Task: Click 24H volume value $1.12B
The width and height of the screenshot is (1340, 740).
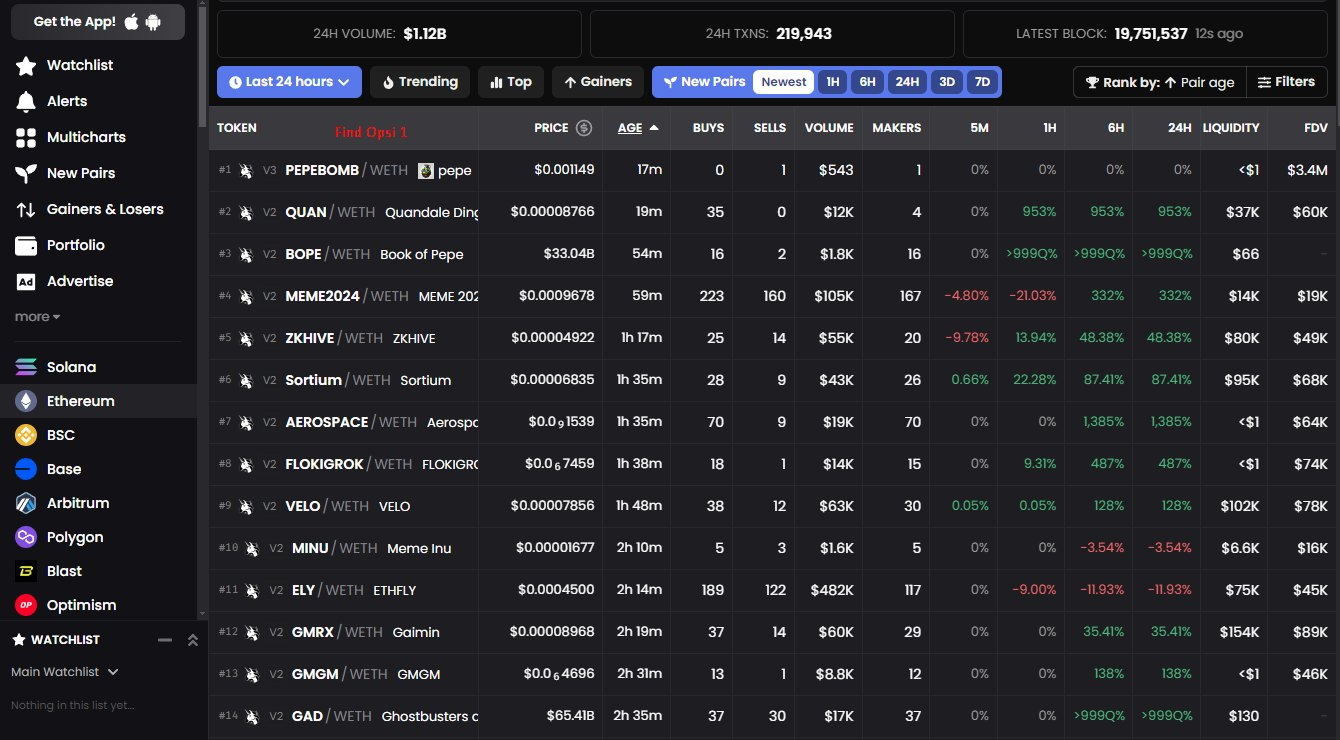Action: click(x=425, y=34)
